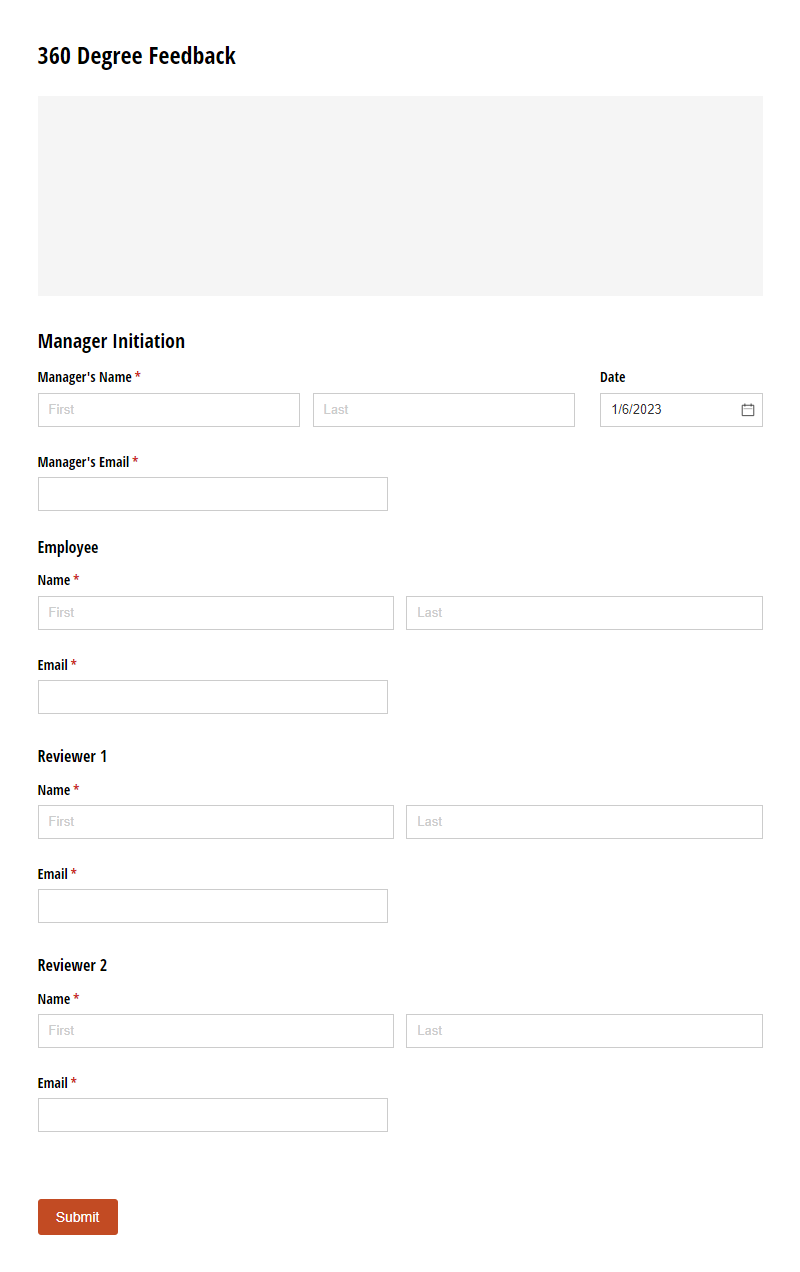Click the Reviewer 2 section heading
The image size is (800, 1272).
(x=72, y=965)
